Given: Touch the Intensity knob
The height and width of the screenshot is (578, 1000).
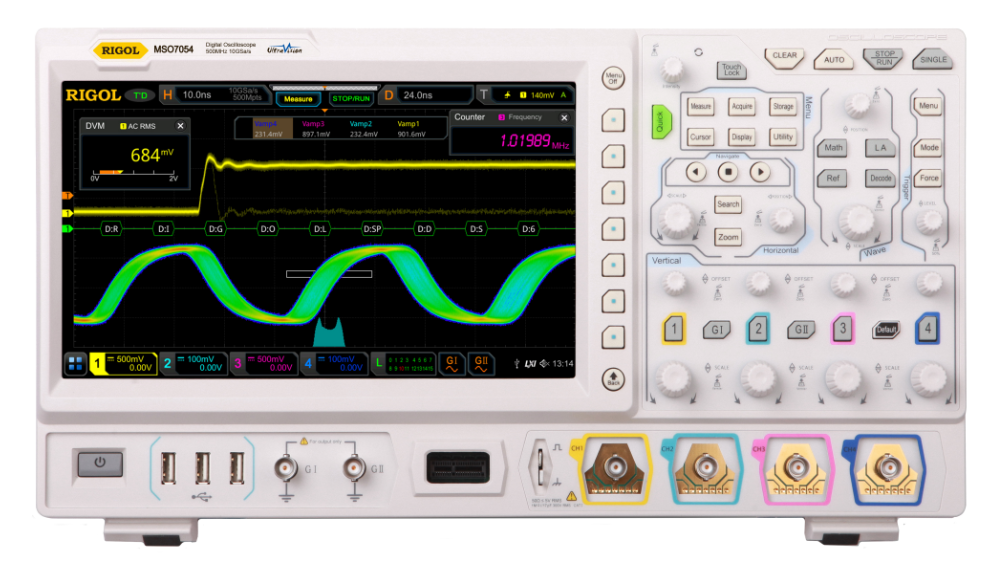Looking at the screenshot, I should [672, 69].
